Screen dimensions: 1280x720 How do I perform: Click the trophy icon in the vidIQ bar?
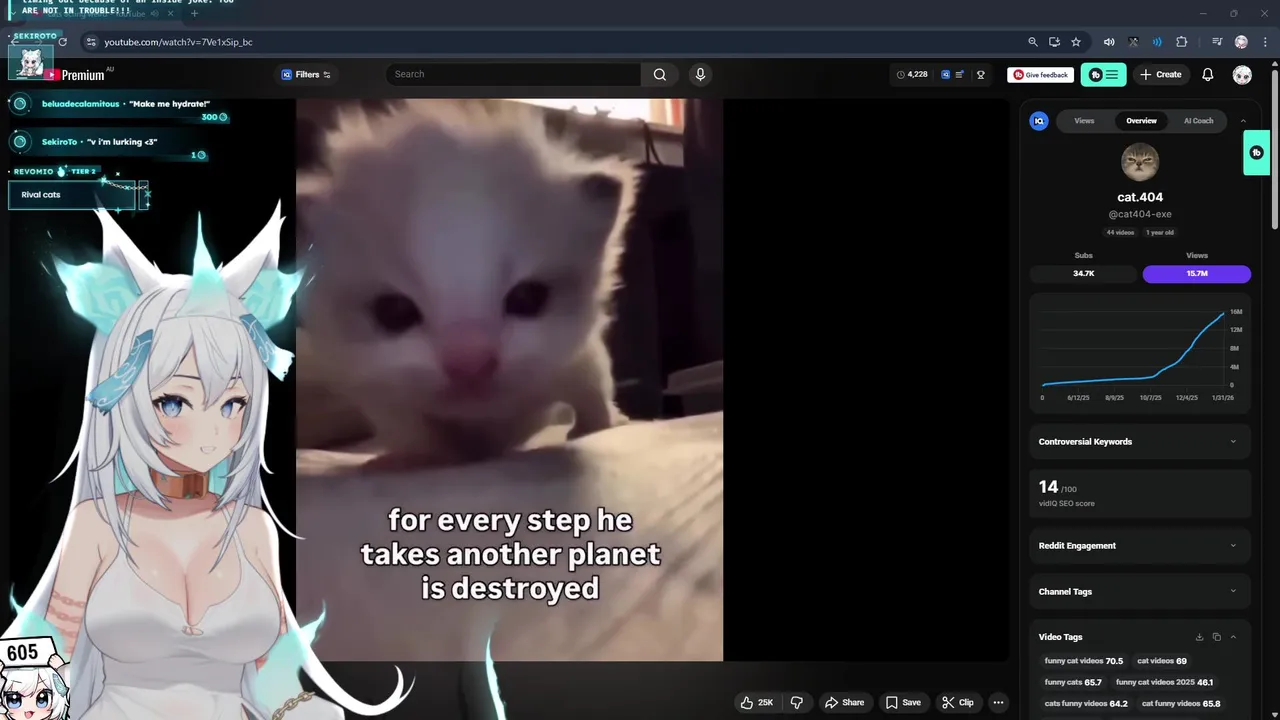pos(981,74)
